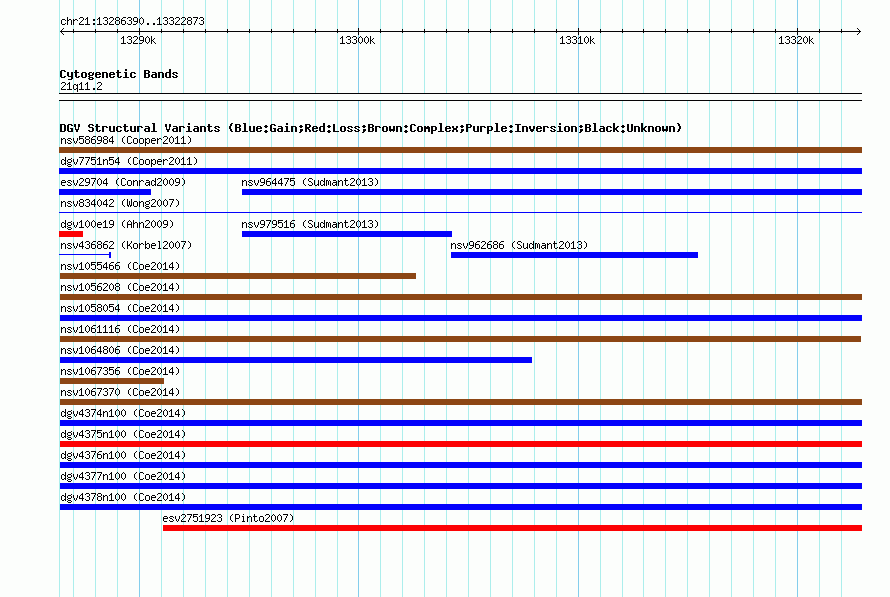The height and width of the screenshot is (597, 890).
Task: Click the nsv1061116 (Coe2014) label
Action: pyautogui.click(x=120, y=329)
